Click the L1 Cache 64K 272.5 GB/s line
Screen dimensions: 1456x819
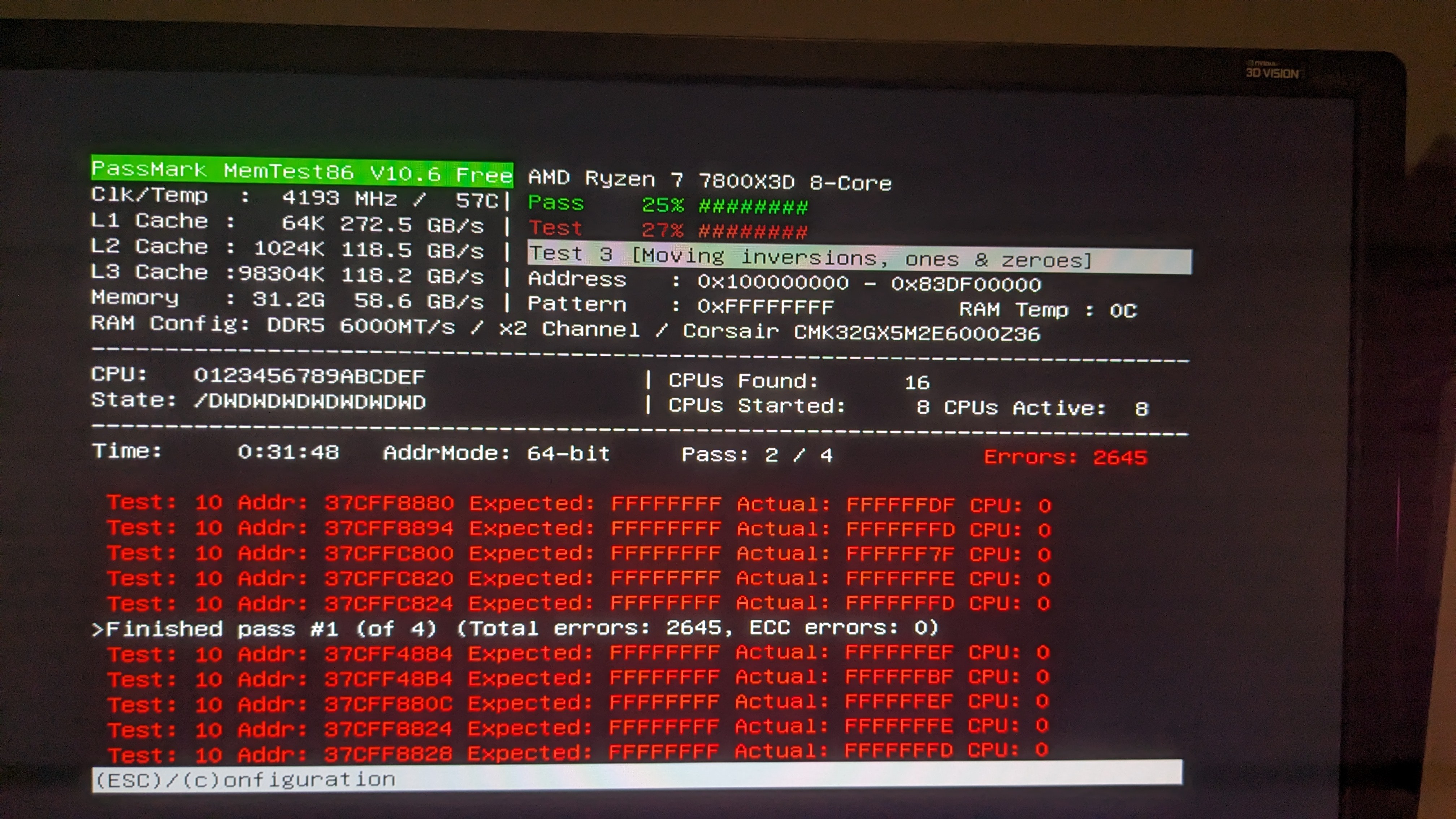point(287,223)
